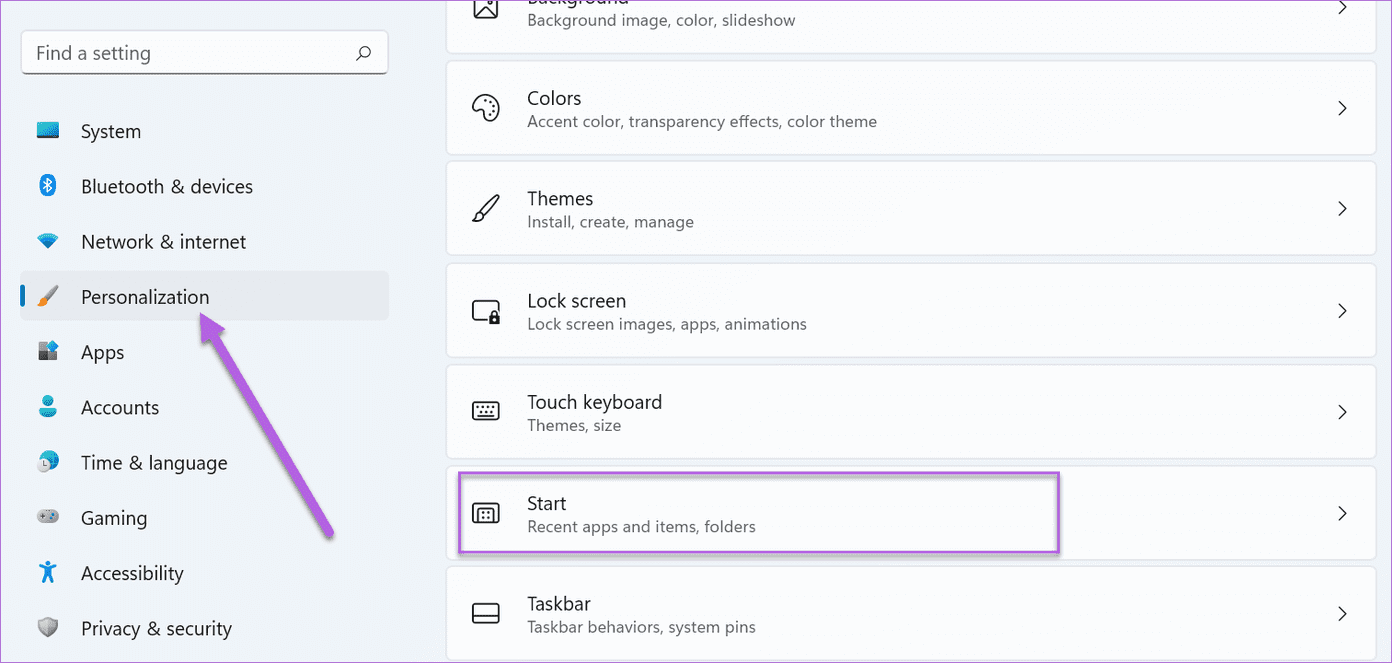
Task: Select the Time & language clock icon
Action: pos(48,462)
